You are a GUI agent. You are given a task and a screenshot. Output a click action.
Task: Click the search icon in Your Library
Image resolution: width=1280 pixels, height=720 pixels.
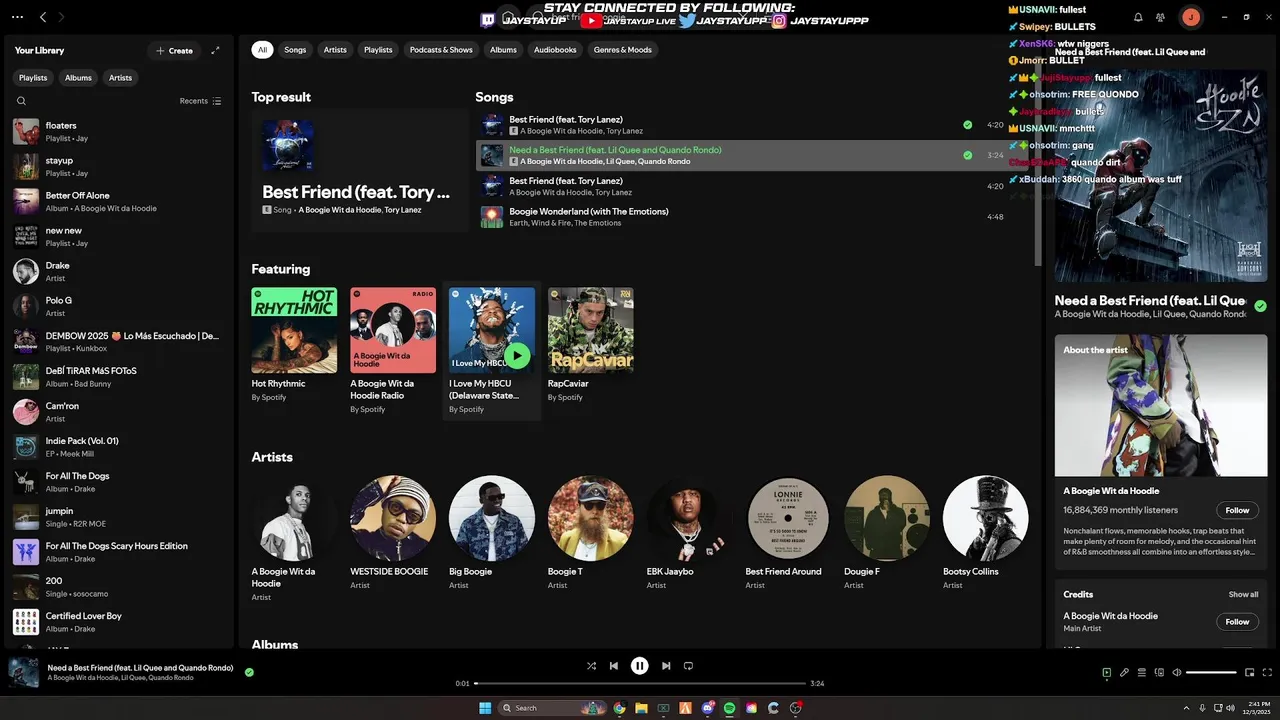click(x=21, y=101)
